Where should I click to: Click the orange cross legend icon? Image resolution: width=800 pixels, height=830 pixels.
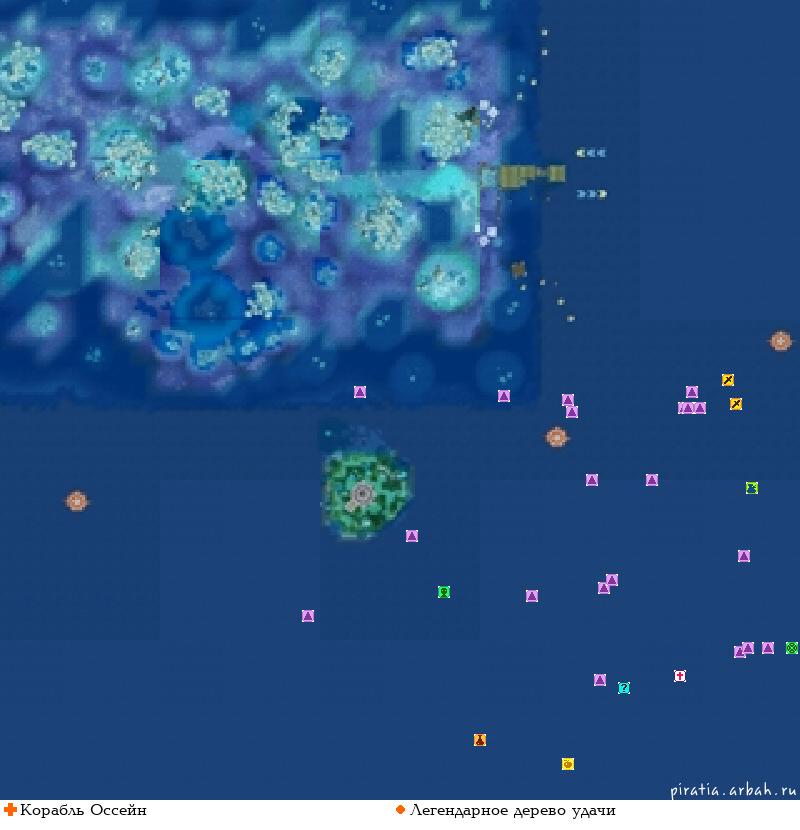click(x=10, y=810)
